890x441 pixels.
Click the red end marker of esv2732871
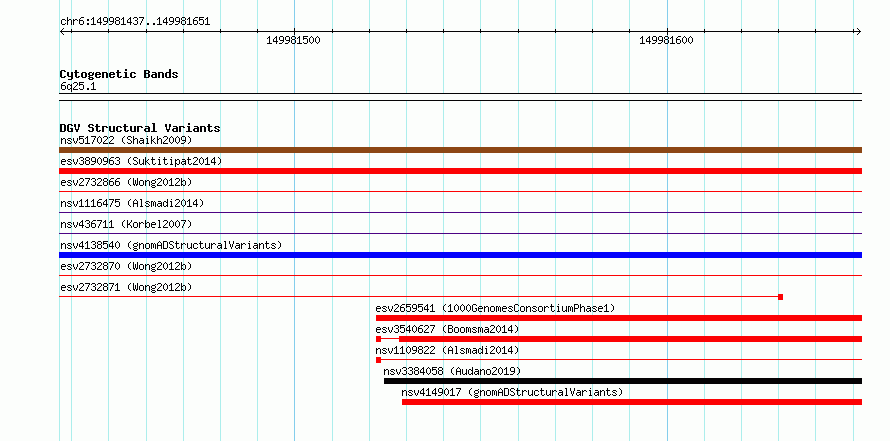(x=780, y=297)
